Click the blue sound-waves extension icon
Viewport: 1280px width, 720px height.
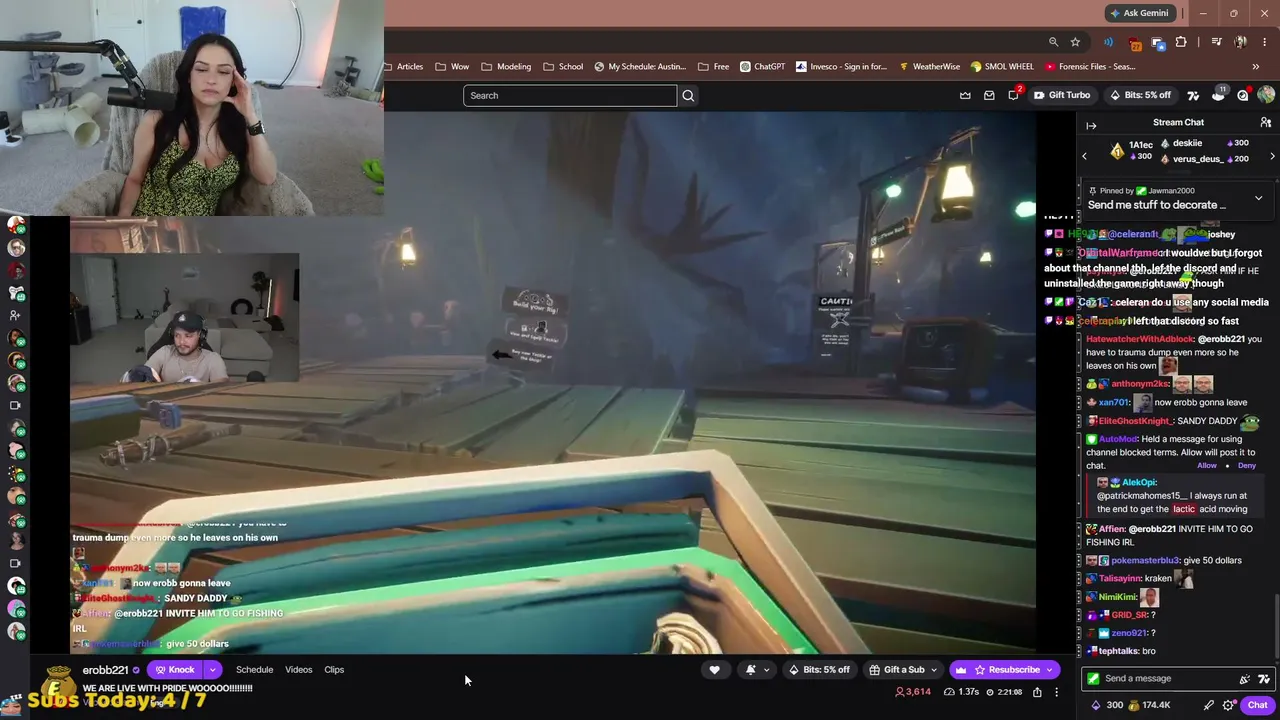(x=1108, y=42)
